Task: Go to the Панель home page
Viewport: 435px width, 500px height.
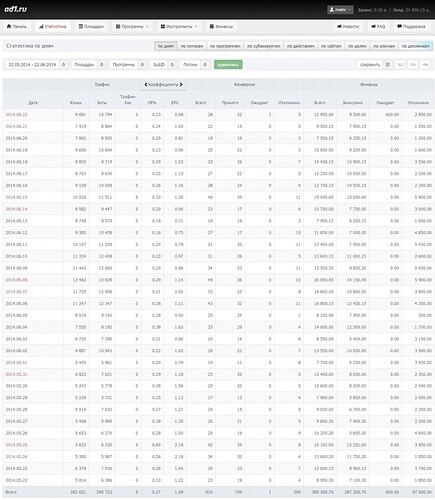Action: (17, 26)
